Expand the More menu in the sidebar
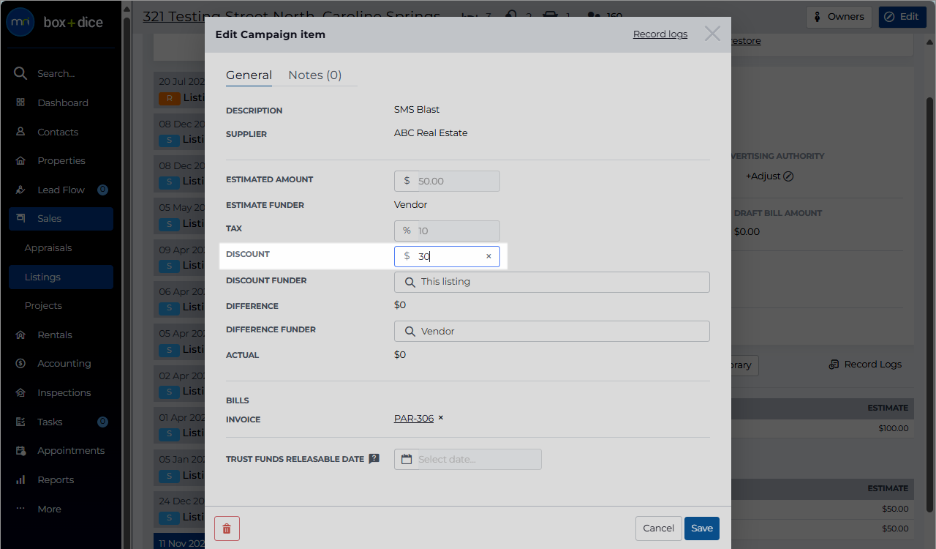The height and width of the screenshot is (549, 936). tap(49, 509)
